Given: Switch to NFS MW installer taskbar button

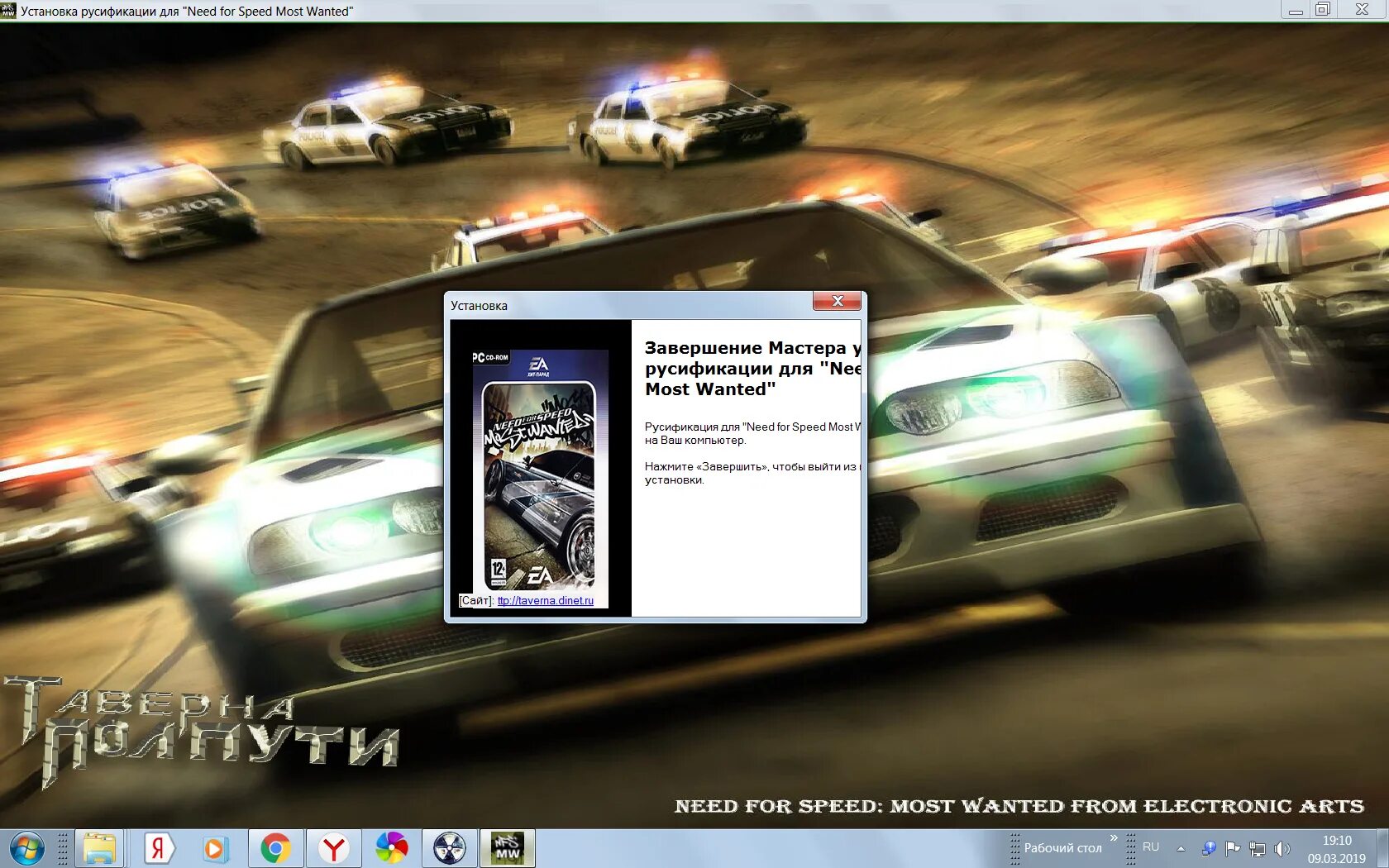Looking at the screenshot, I should 508,848.
